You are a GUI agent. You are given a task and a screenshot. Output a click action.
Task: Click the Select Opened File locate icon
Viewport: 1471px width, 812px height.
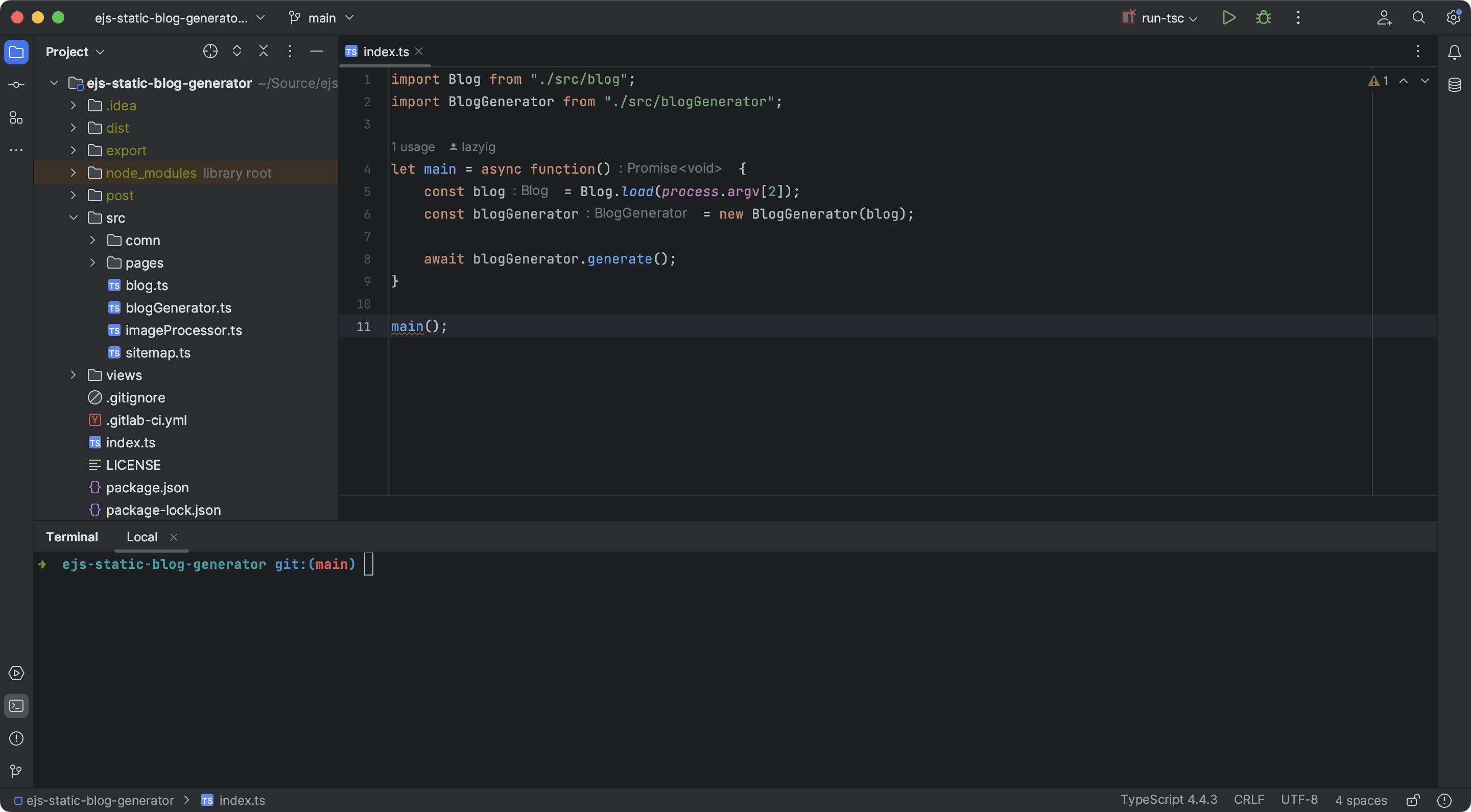[210, 52]
